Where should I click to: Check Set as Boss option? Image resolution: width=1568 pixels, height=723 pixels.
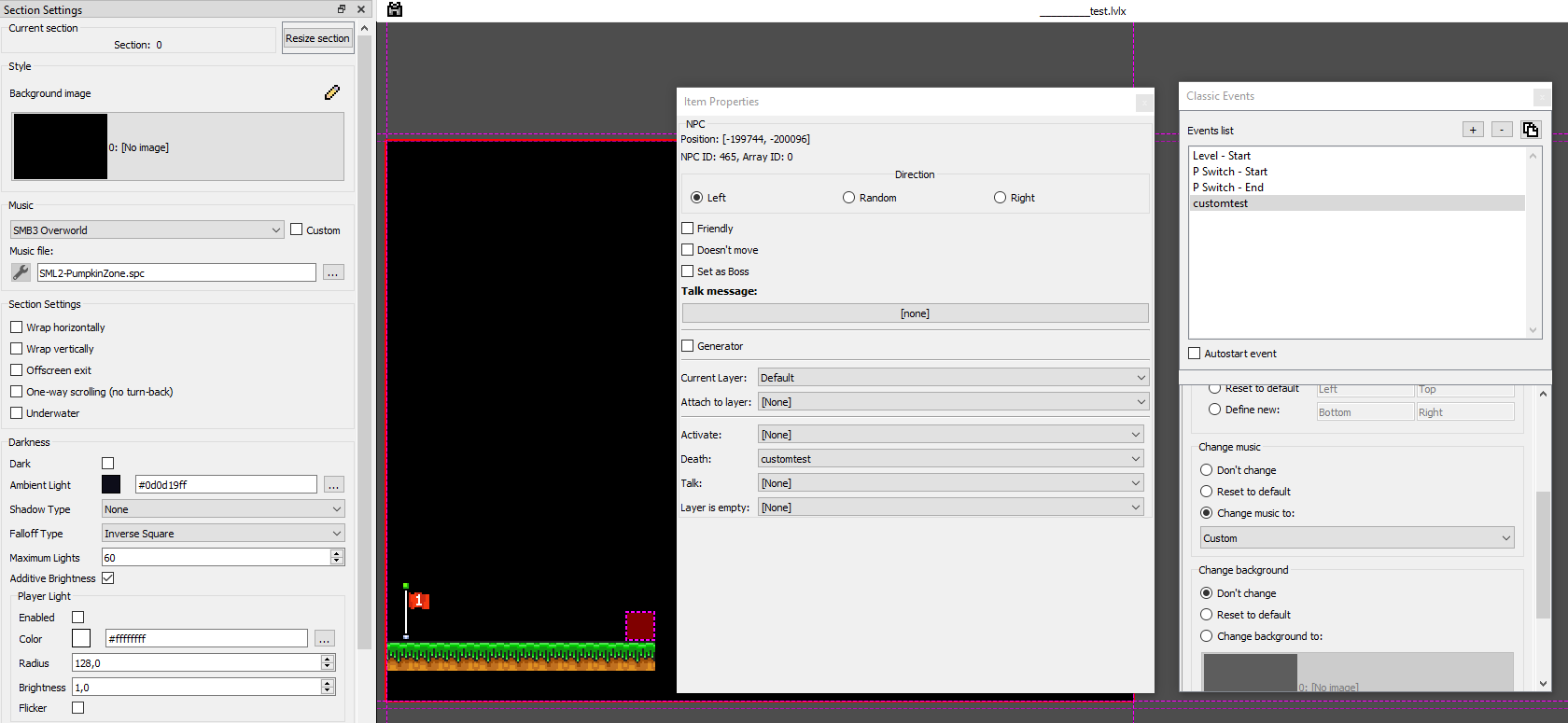pyautogui.click(x=688, y=271)
